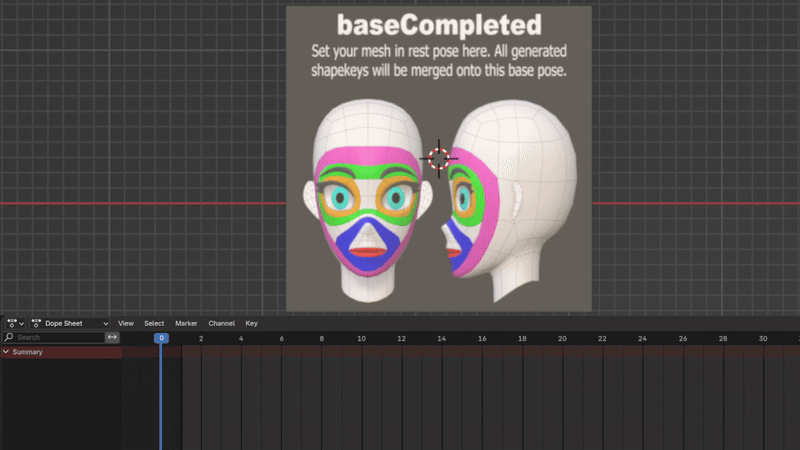Click the baseCompleted reference image

[439, 159]
